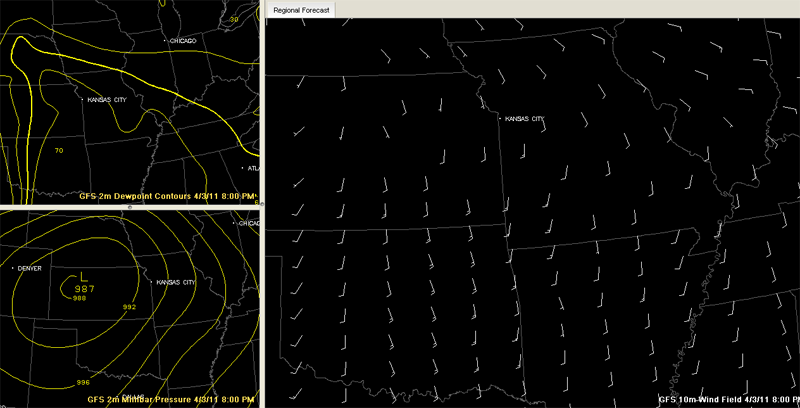Click the CHICAGO label on dewpoint map
The width and height of the screenshot is (800, 408).
pyautogui.click(x=183, y=41)
